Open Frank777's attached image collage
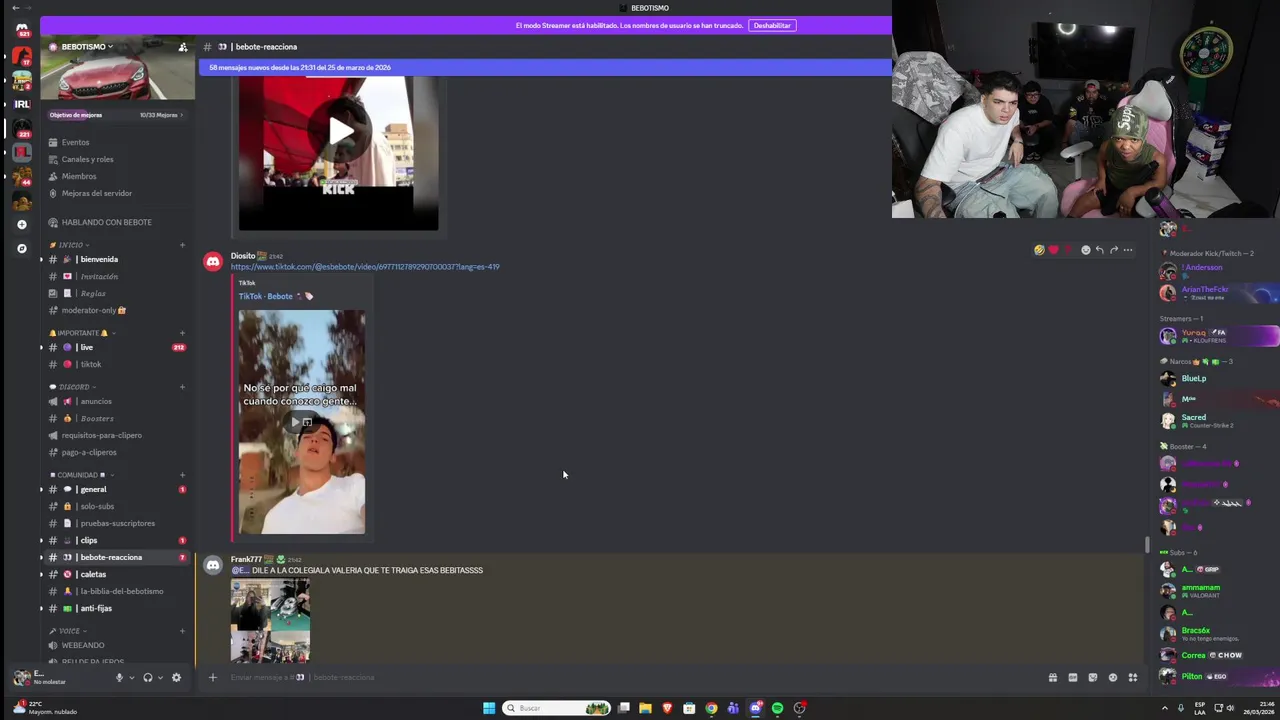 (x=270, y=620)
